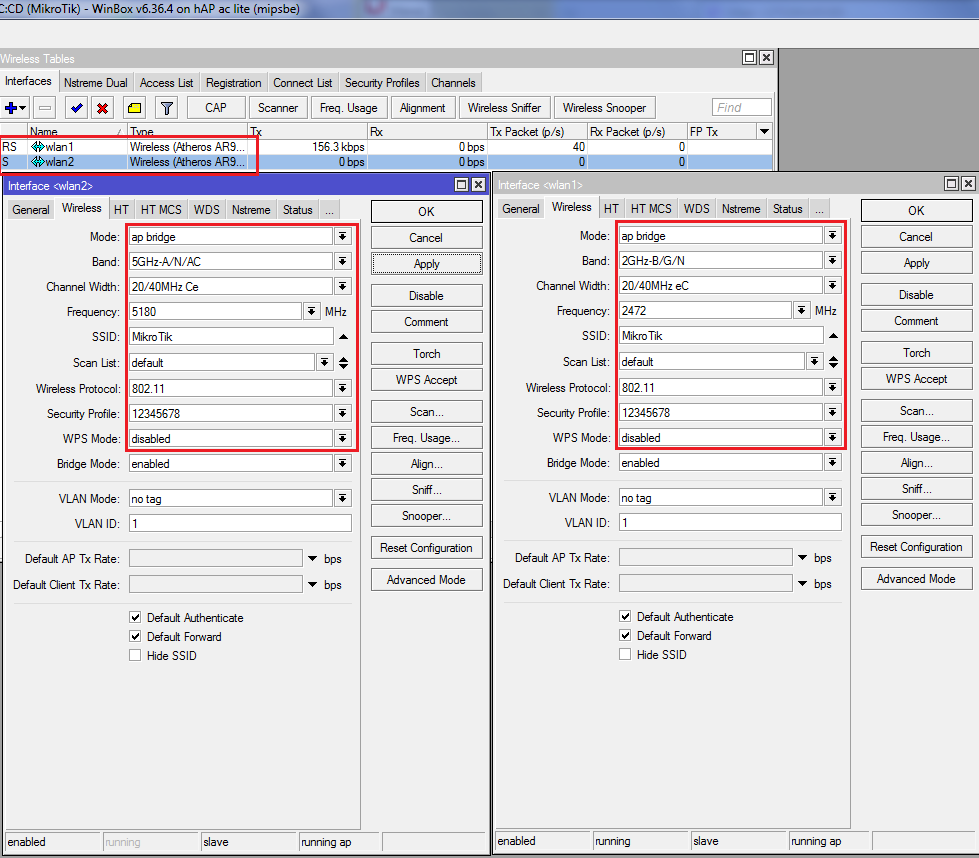Screen dimensions: 979x858
Task: Click the Find search field
Action: [741, 107]
